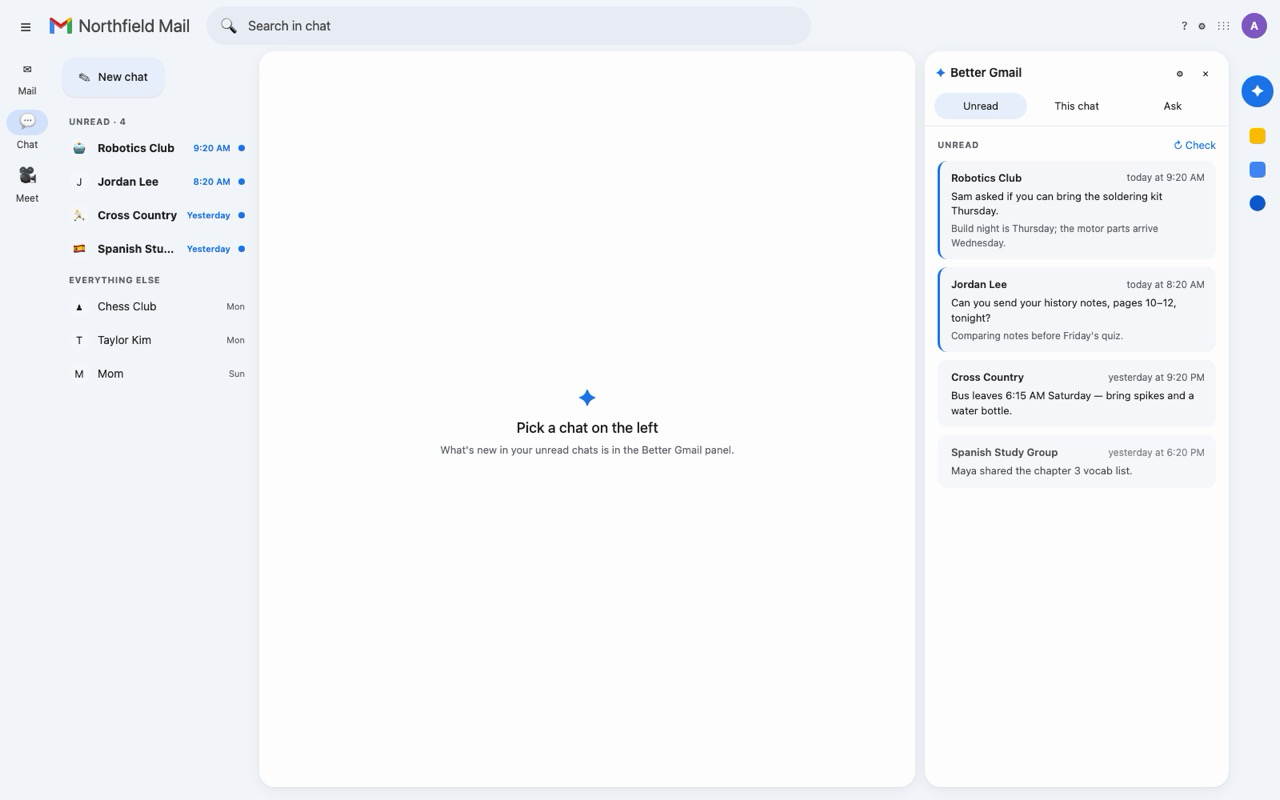Screen dimensions: 1280x800
Task: Open the blue square side panel app
Action: click(x=1257, y=170)
